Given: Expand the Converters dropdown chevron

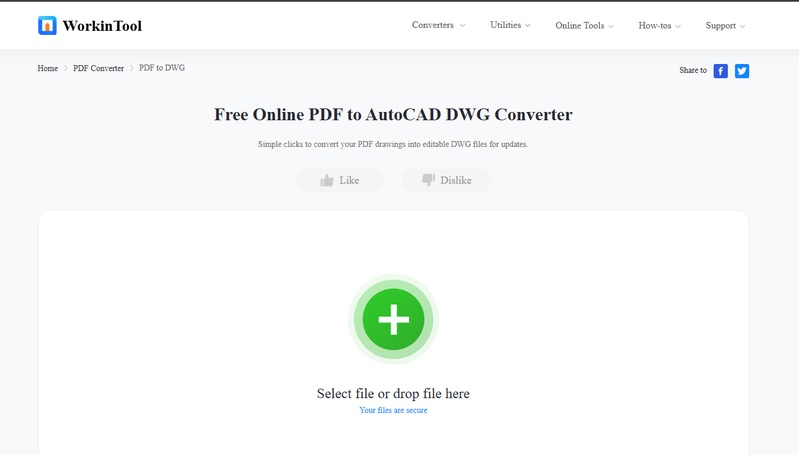Looking at the screenshot, I should pyautogui.click(x=462, y=25).
